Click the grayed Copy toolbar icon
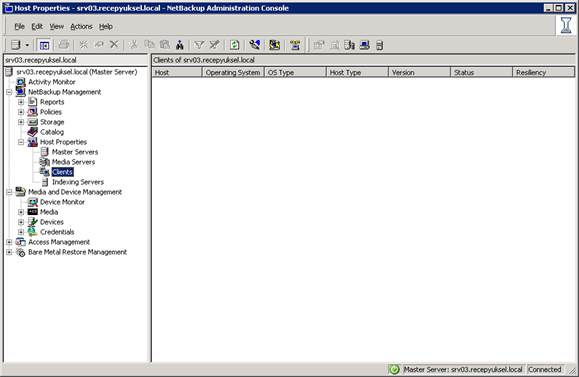Screen dimensions: 579x377 (x=149, y=45)
